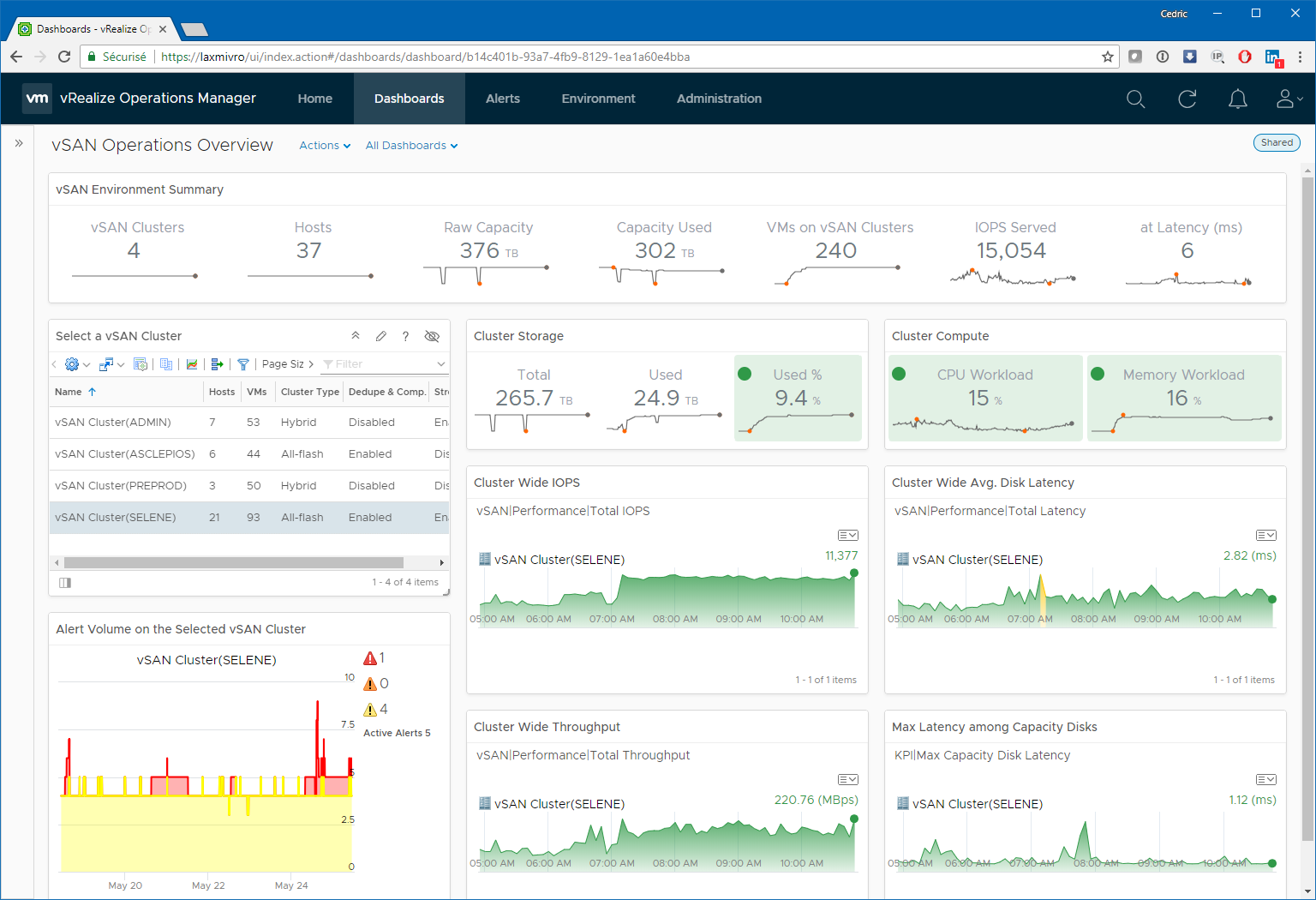Toggle the Cluster Wide IOPS legend button
The image size is (1316, 900).
coord(847,535)
